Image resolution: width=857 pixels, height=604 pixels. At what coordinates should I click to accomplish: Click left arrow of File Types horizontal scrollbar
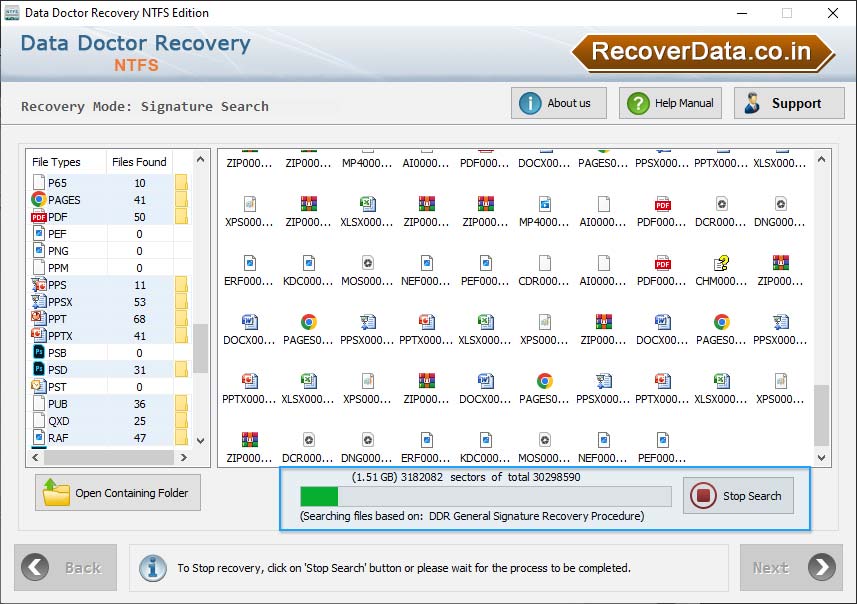(x=36, y=457)
